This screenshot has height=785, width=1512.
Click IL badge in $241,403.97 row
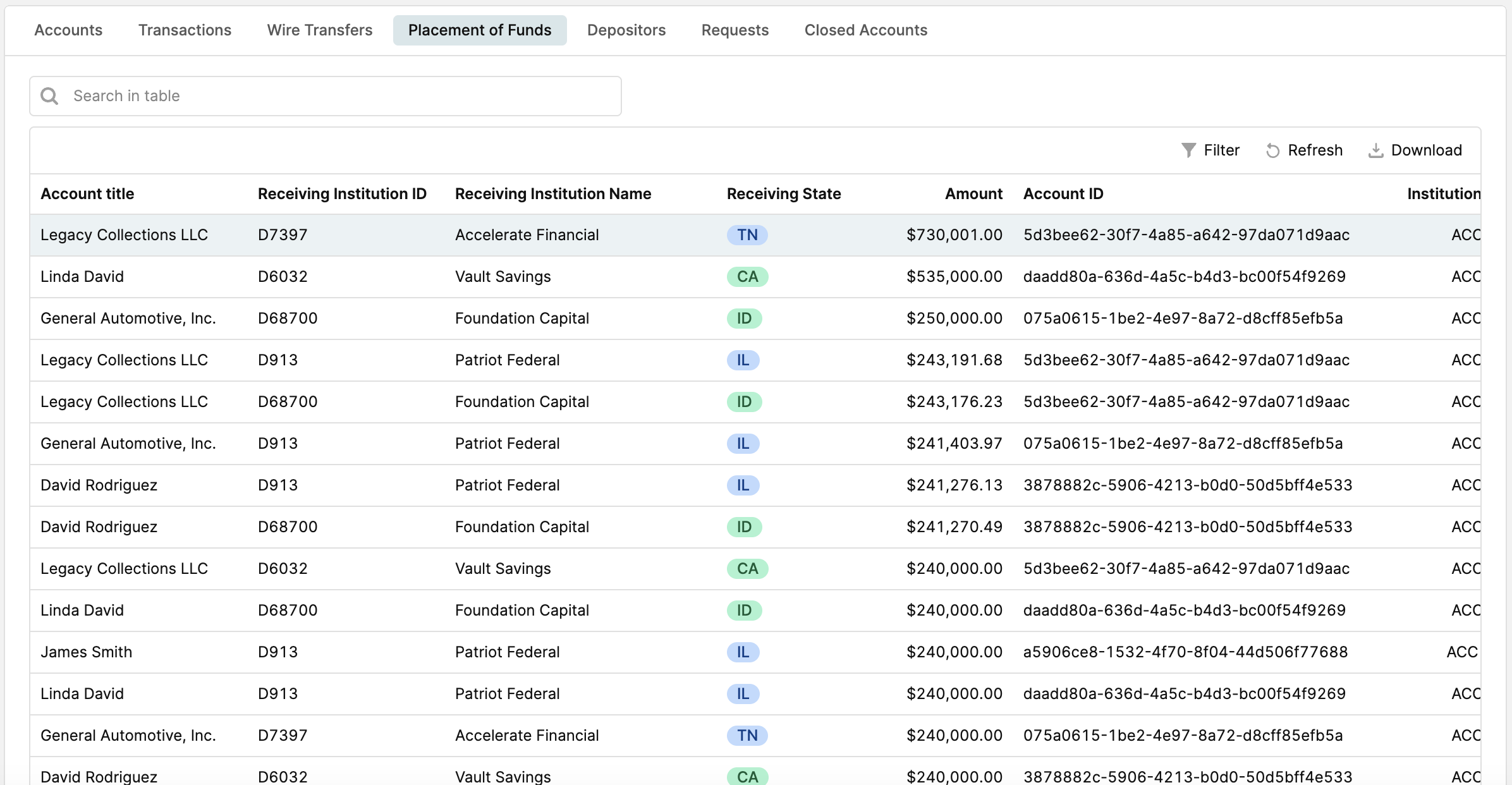point(743,444)
